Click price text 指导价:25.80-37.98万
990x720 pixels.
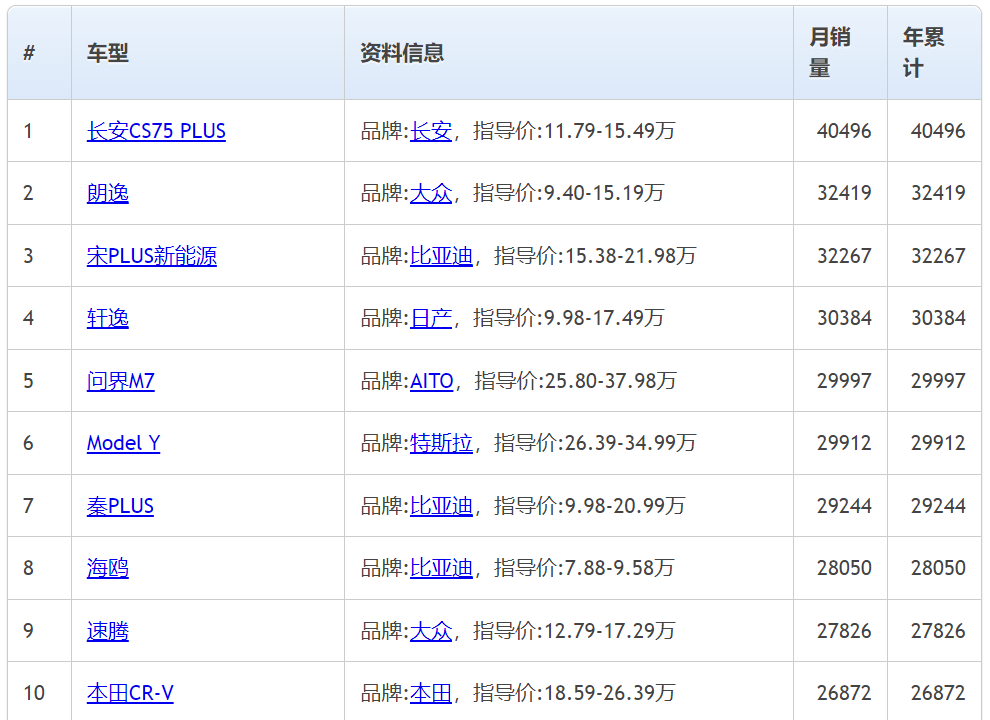(x=575, y=381)
